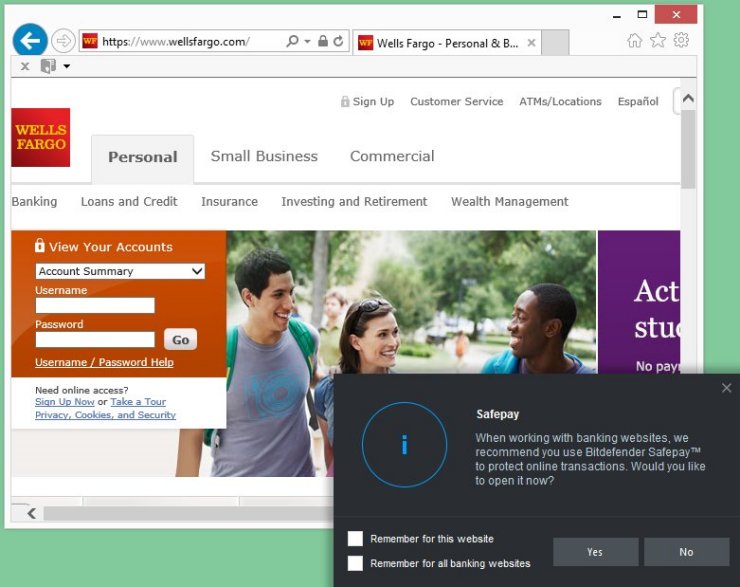
Task: Click the Wells Fargo favicon in address bar
Action: coord(90,41)
